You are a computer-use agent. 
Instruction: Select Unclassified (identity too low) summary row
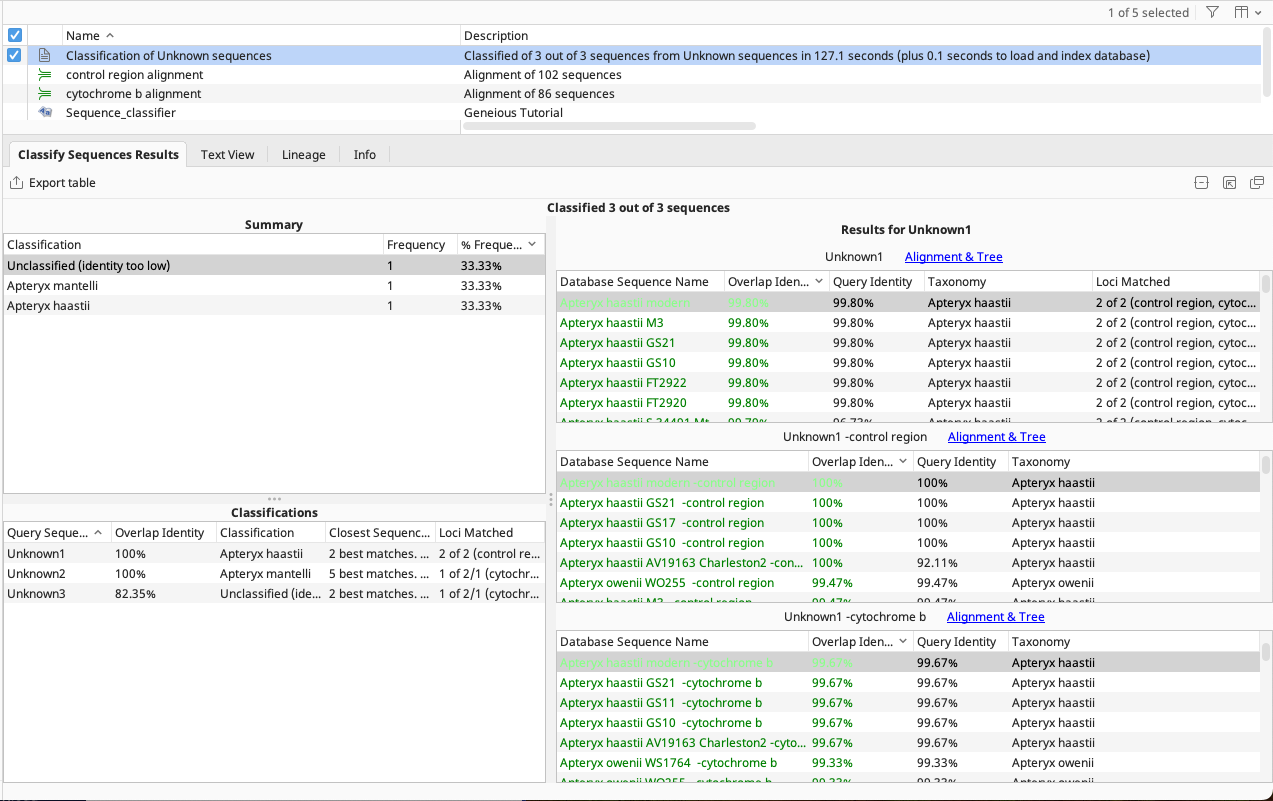coord(274,266)
